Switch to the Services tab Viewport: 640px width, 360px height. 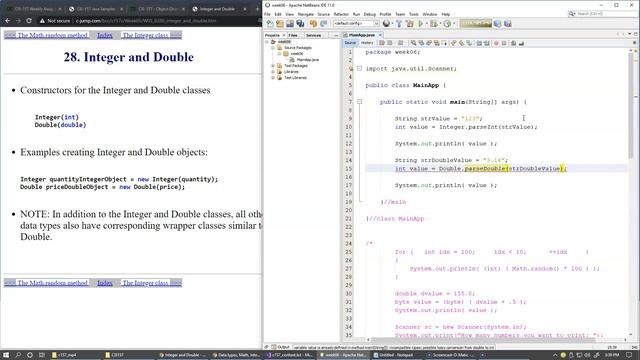tap(313, 36)
